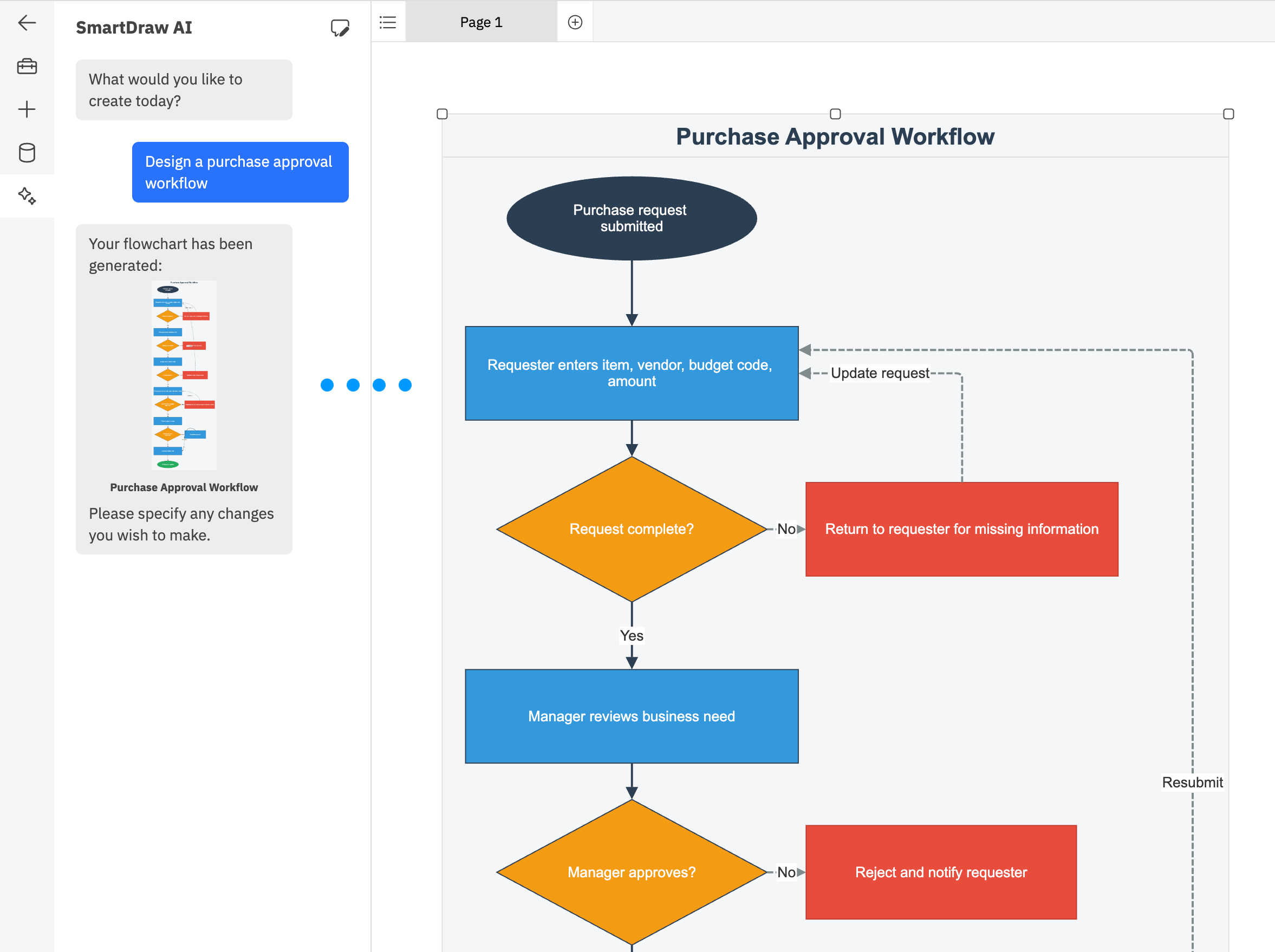Select Return to requester for missing information
The width and height of the screenshot is (1275, 952).
962,529
